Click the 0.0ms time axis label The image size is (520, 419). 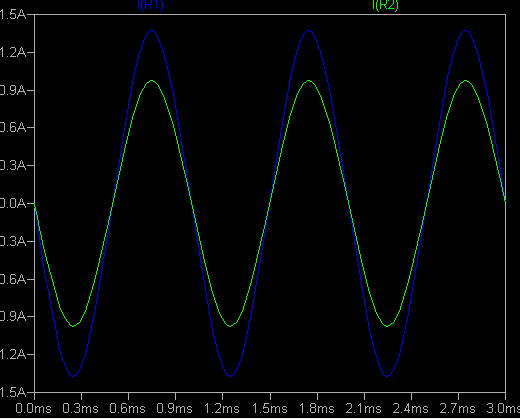(x=33, y=409)
